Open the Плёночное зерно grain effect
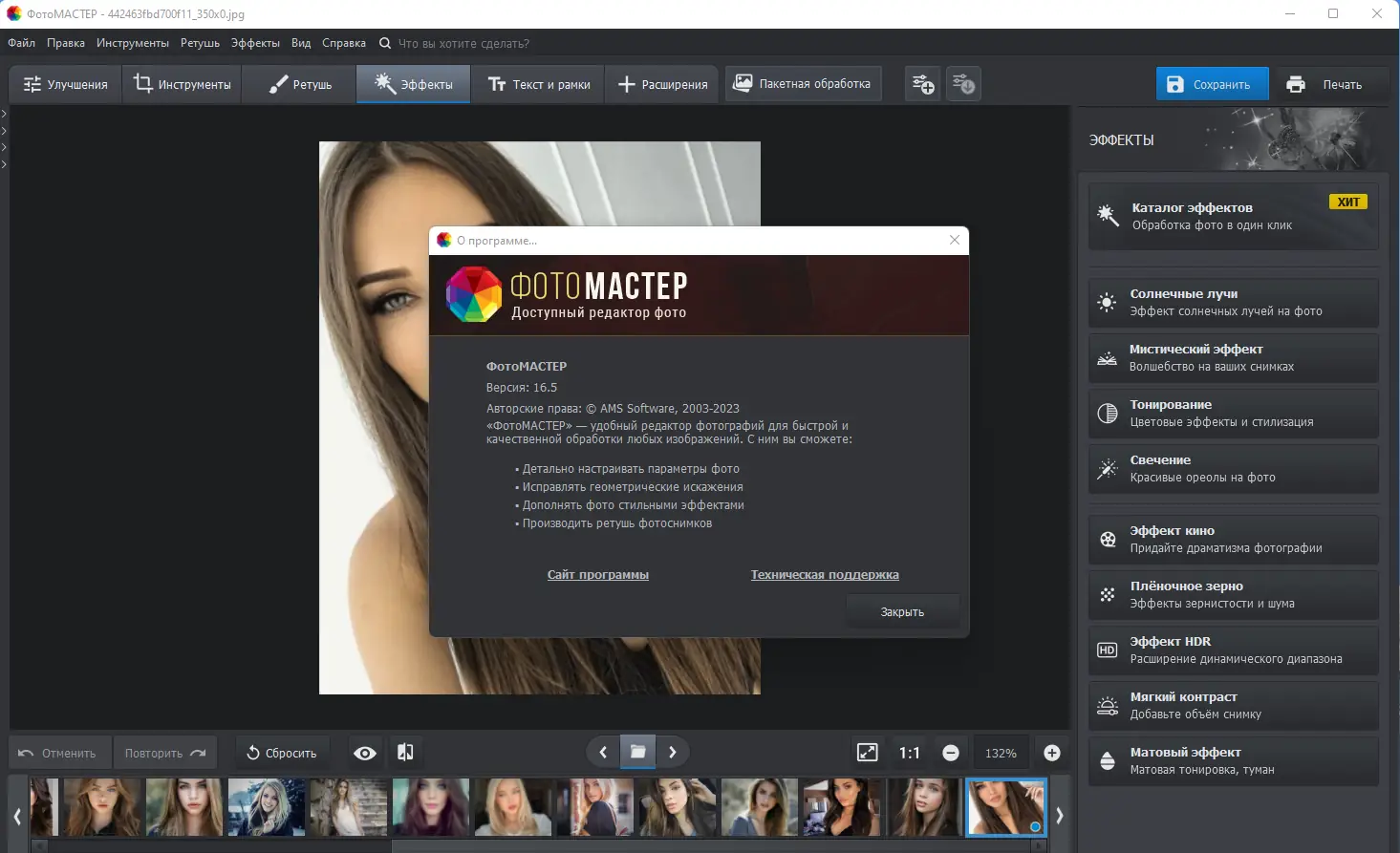The width and height of the screenshot is (1400, 853). point(1233,595)
